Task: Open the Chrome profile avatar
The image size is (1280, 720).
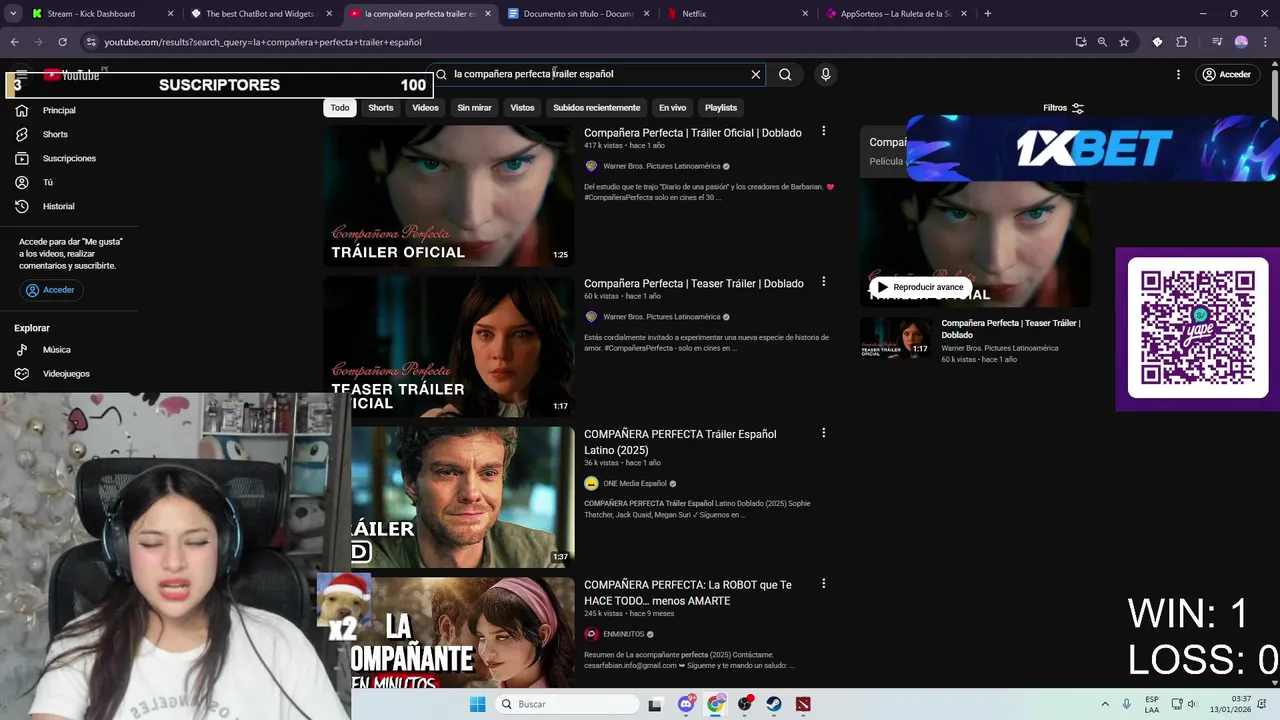Action: point(1241,42)
